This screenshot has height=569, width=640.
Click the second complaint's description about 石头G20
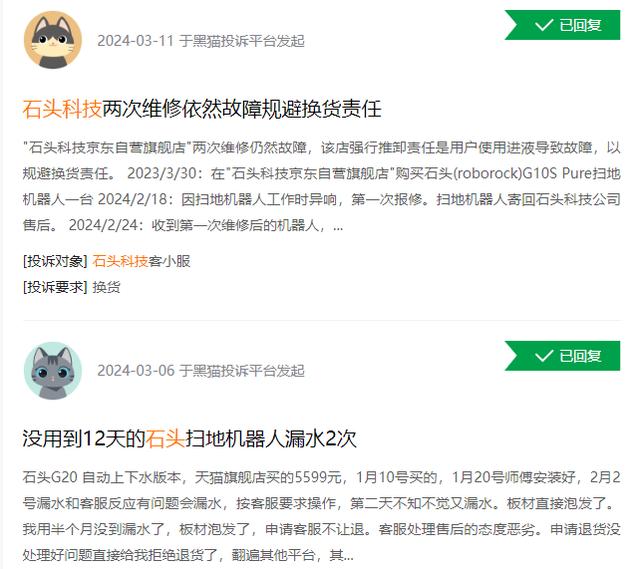322,516
